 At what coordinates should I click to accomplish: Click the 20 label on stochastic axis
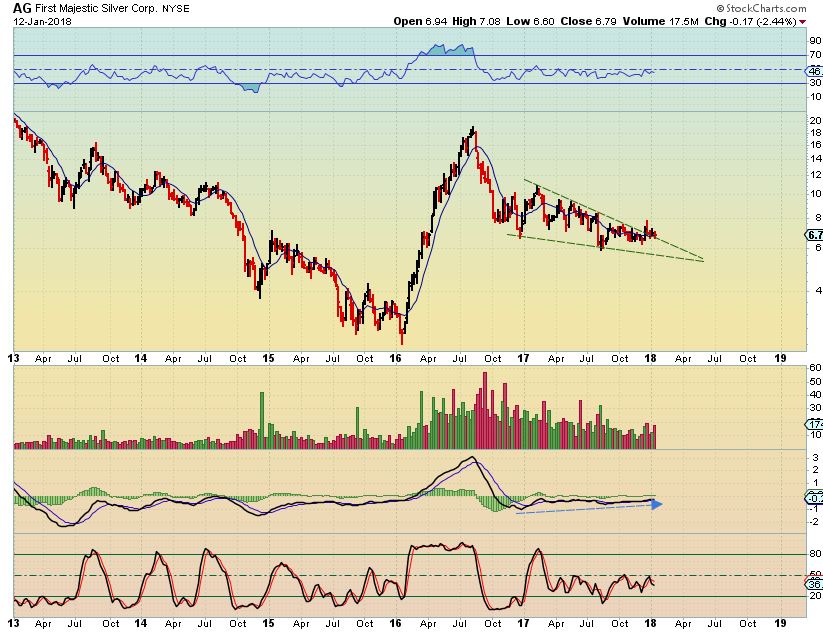point(815,596)
